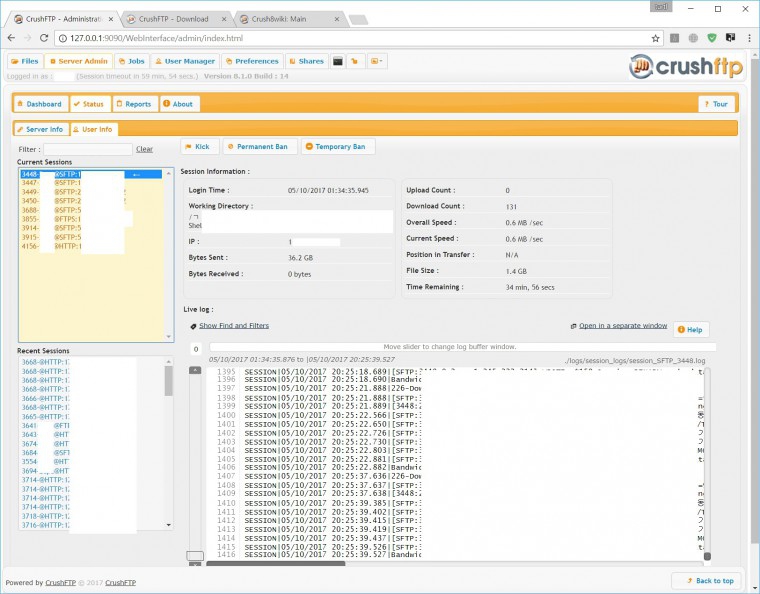This screenshot has width=760, height=594.
Task: Open the Shares tab
Action: pyautogui.click(x=306, y=62)
